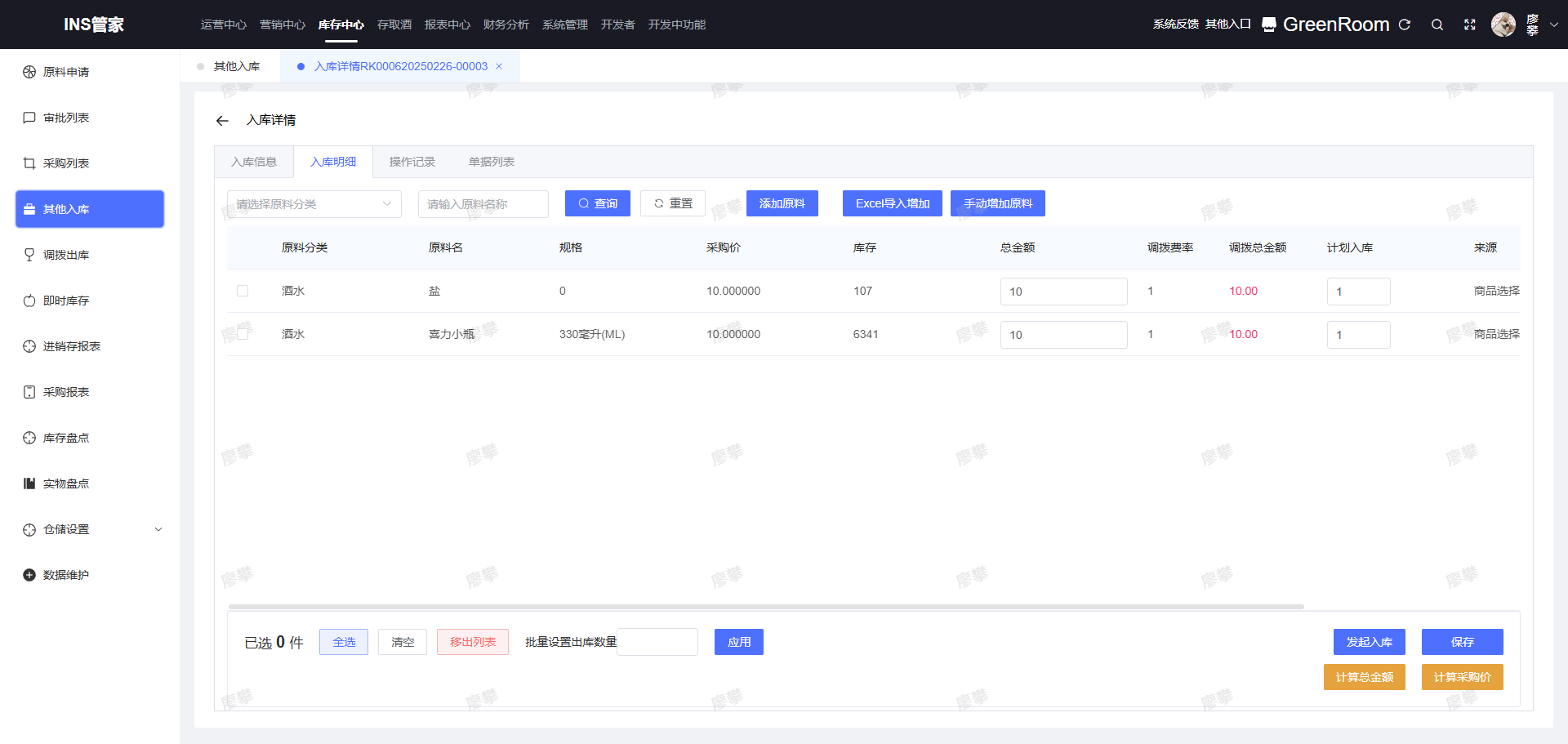
Task: Open the 财务分析 top menu
Action: [x=506, y=25]
